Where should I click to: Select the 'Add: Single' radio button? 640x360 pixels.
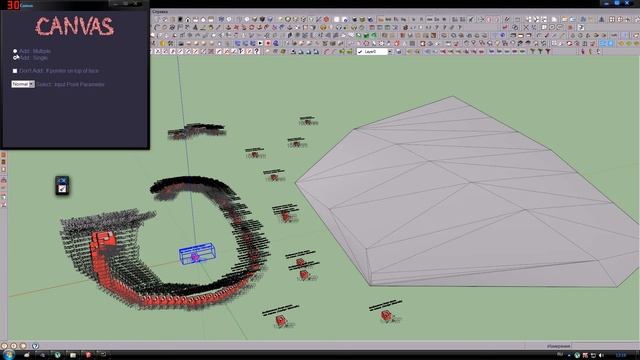pyautogui.click(x=15, y=58)
